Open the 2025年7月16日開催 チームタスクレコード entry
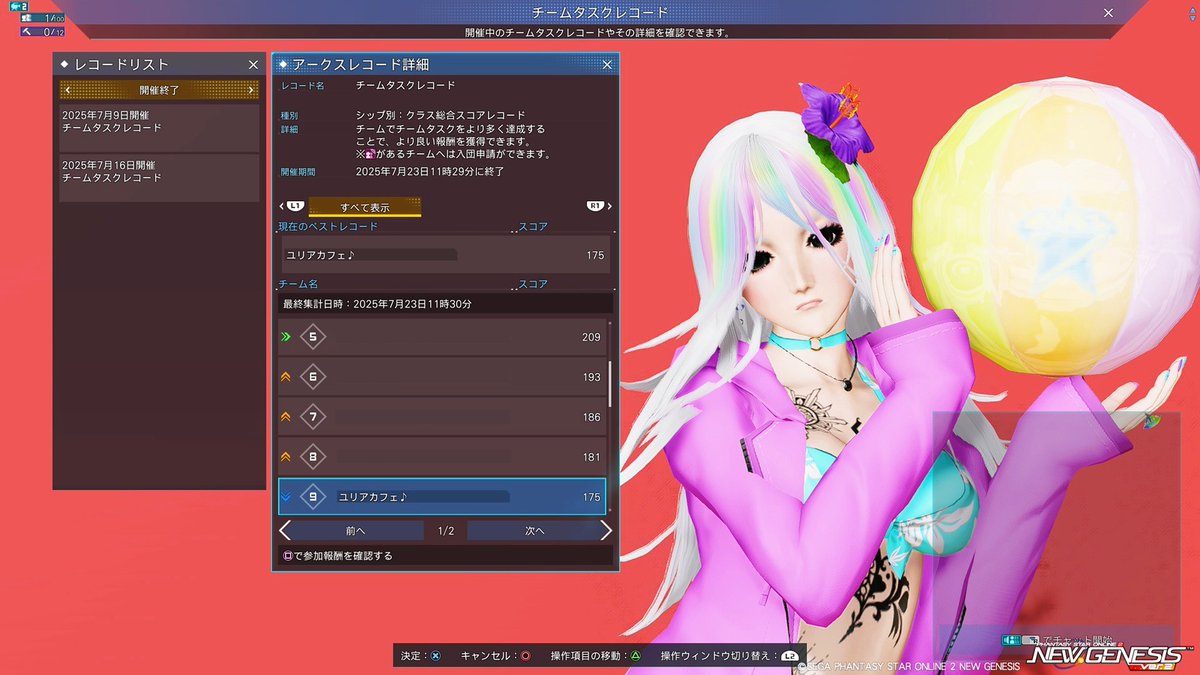 (x=160, y=178)
